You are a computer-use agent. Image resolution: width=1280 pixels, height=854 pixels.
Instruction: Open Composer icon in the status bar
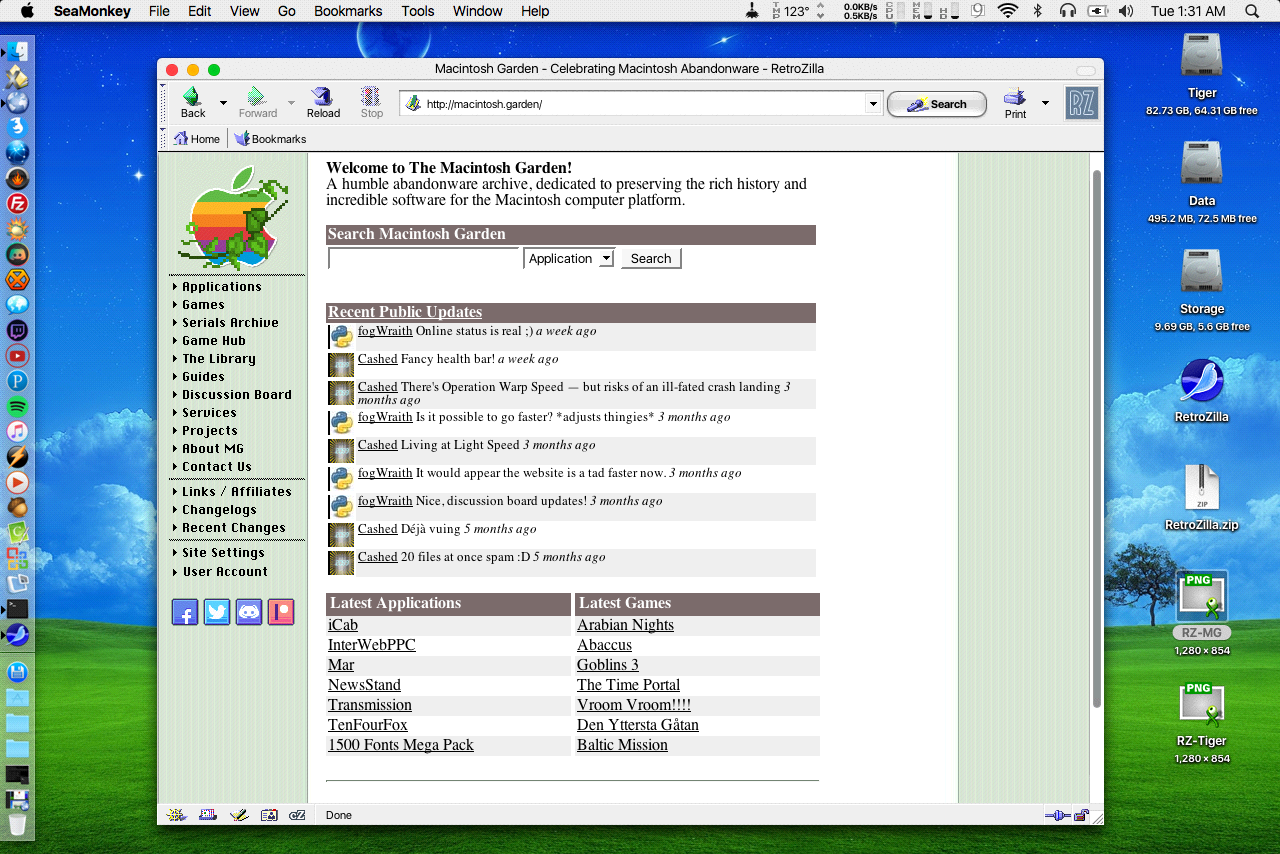[238, 815]
